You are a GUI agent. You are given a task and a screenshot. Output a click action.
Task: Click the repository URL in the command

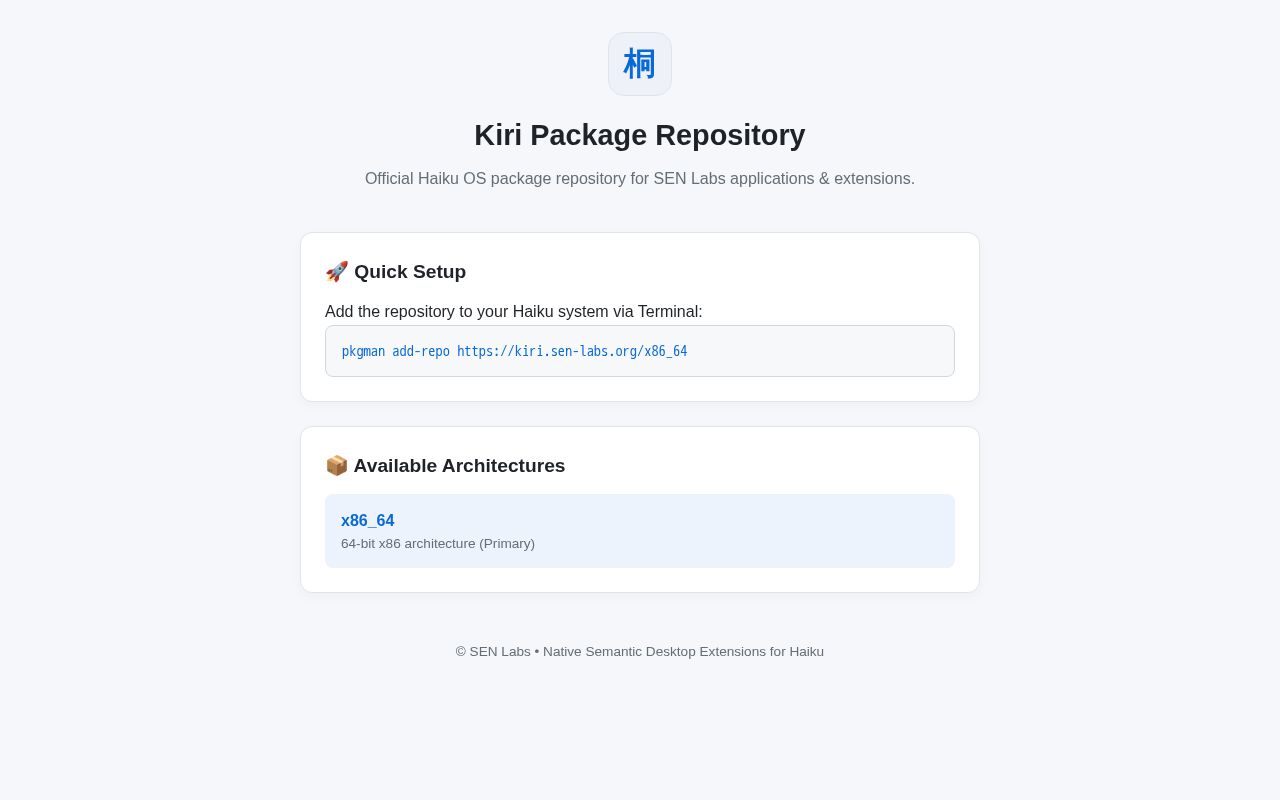(x=572, y=351)
